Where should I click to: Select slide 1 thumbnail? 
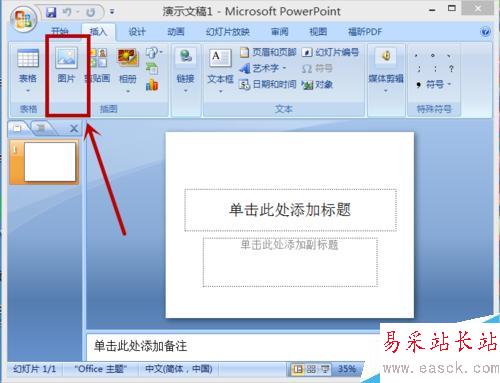45,162
